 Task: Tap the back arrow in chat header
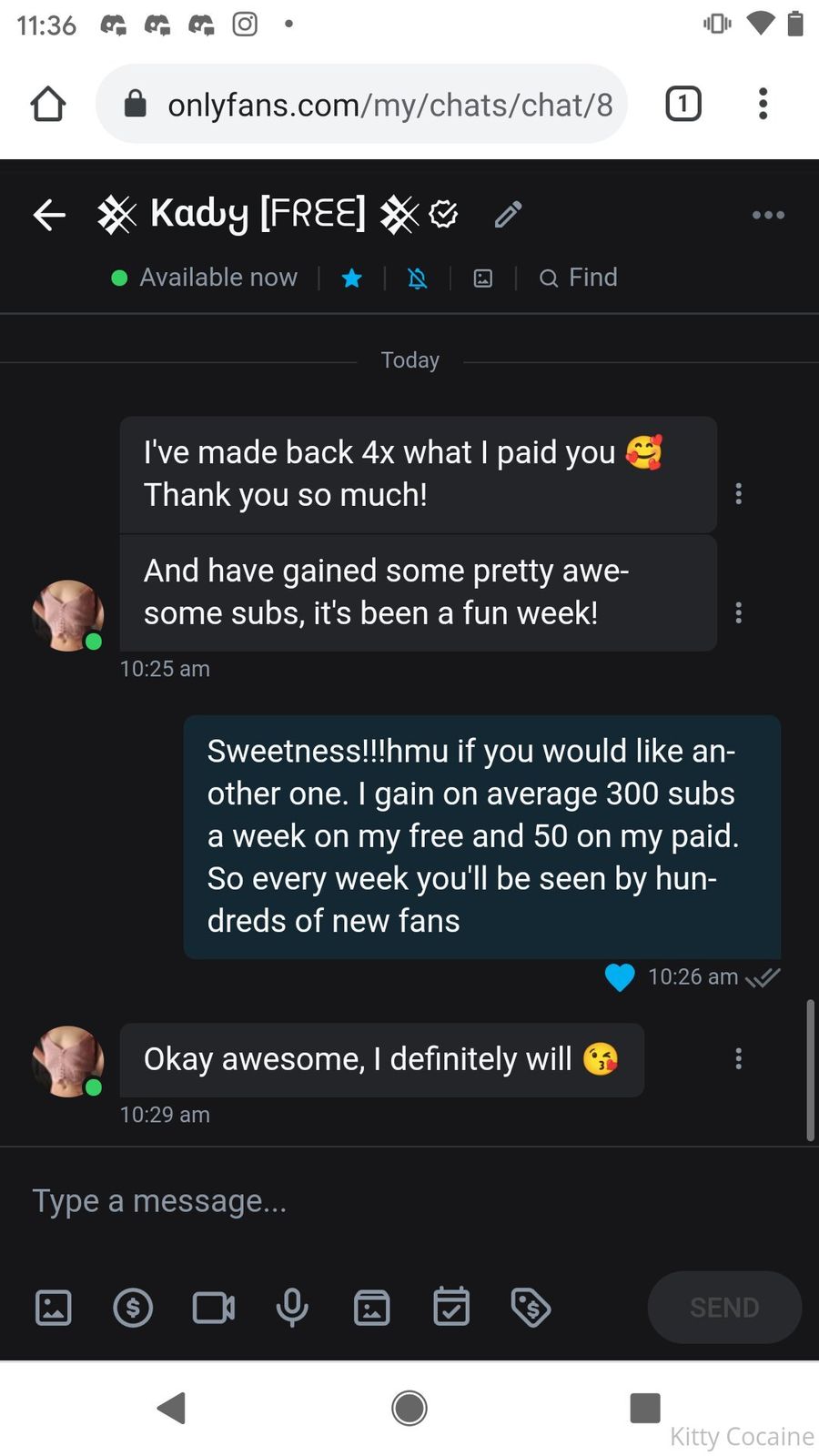(49, 215)
